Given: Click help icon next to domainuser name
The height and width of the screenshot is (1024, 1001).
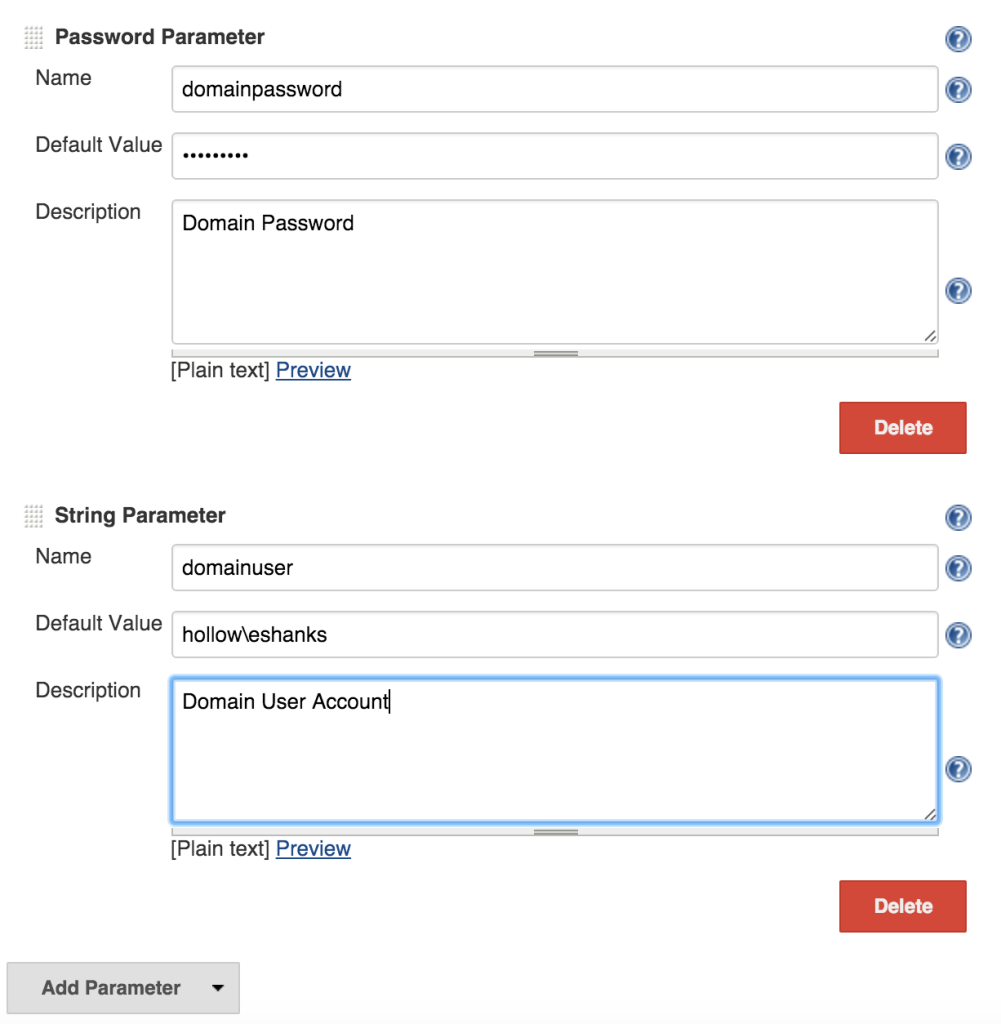Looking at the screenshot, I should pos(958,568).
